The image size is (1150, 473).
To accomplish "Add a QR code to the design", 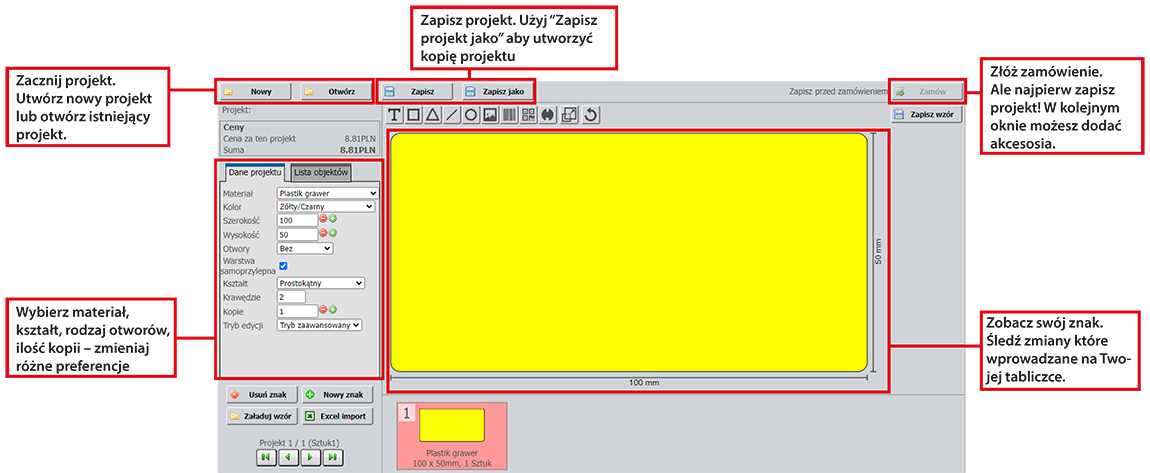I will click(x=528, y=115).
